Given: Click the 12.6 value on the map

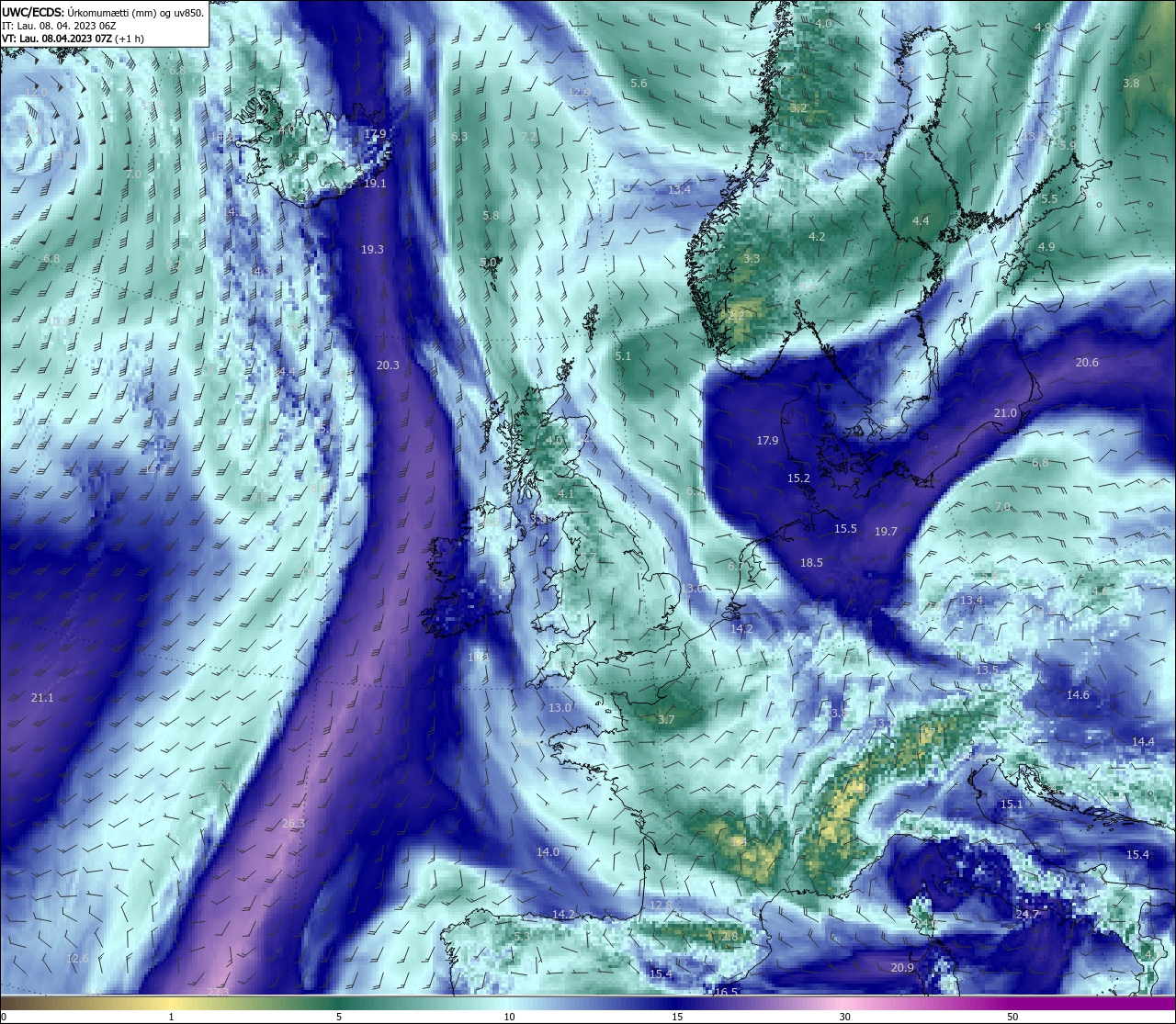Looking at the screenshot, I should coord(78,959).
